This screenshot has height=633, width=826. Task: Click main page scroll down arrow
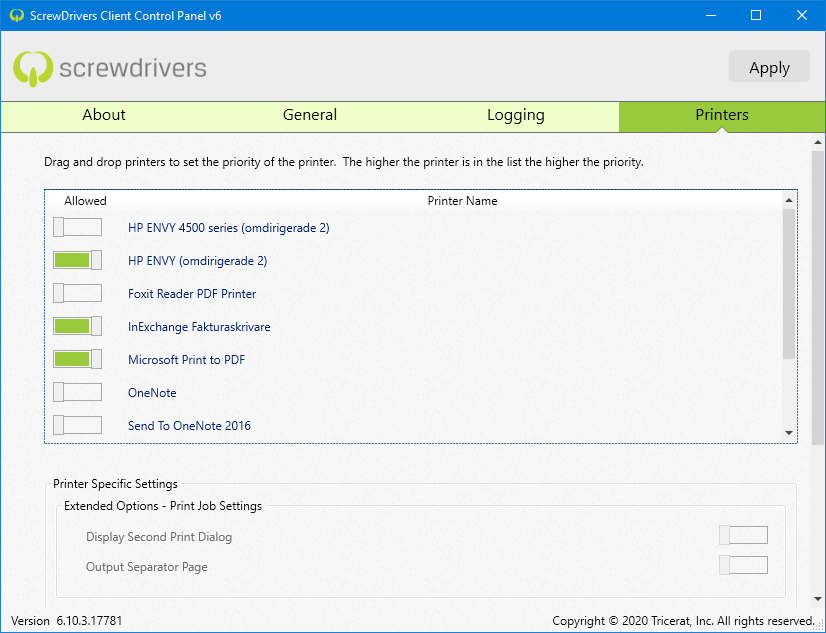pos(818,599)
